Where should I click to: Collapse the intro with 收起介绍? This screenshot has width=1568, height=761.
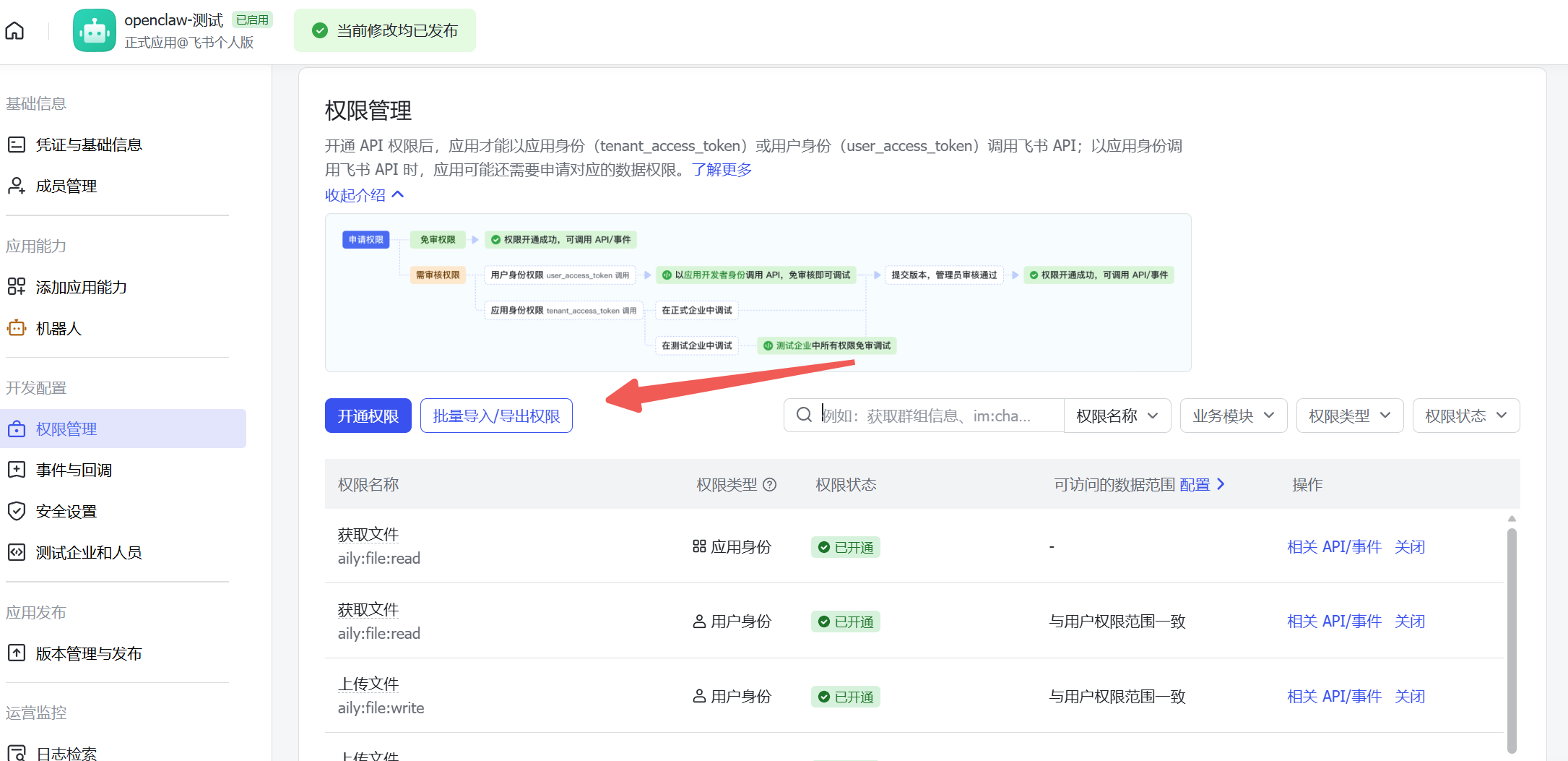[x=364, y=195]
